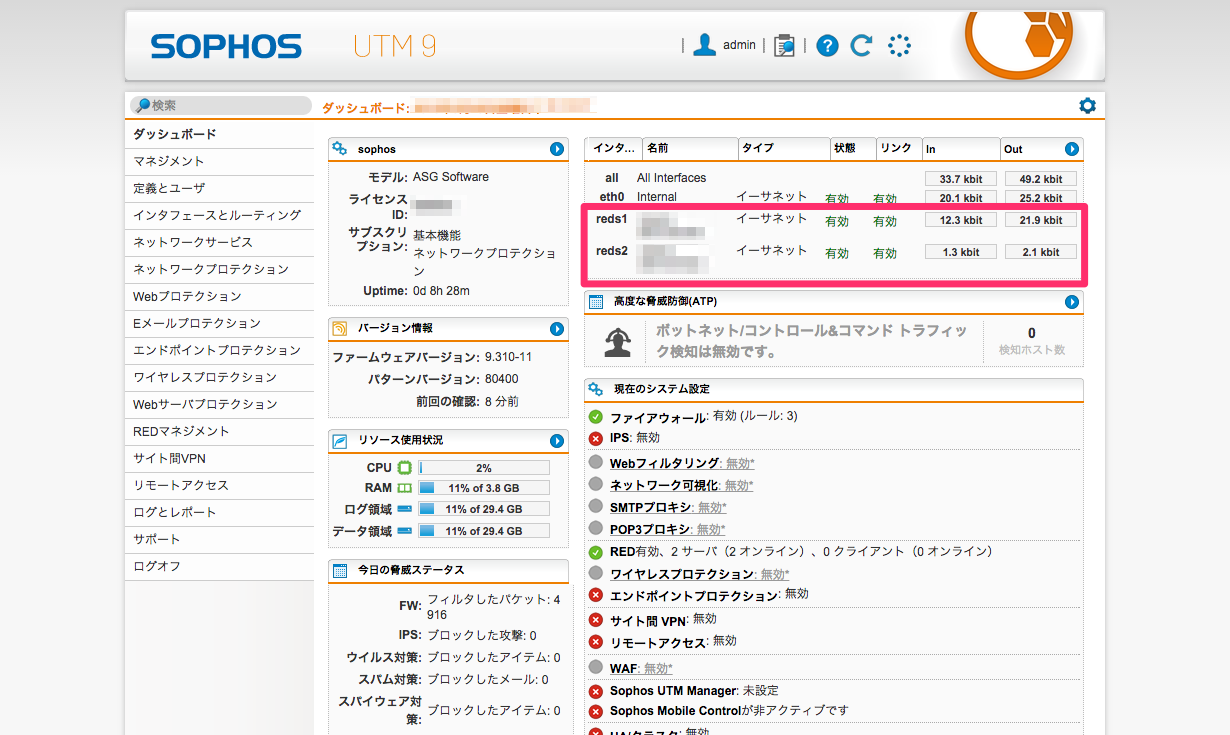The width and height of the screenshot is (1230, 735).
Task: Click the gears icon in sophos panel header
Action: (x=340, y=149)
